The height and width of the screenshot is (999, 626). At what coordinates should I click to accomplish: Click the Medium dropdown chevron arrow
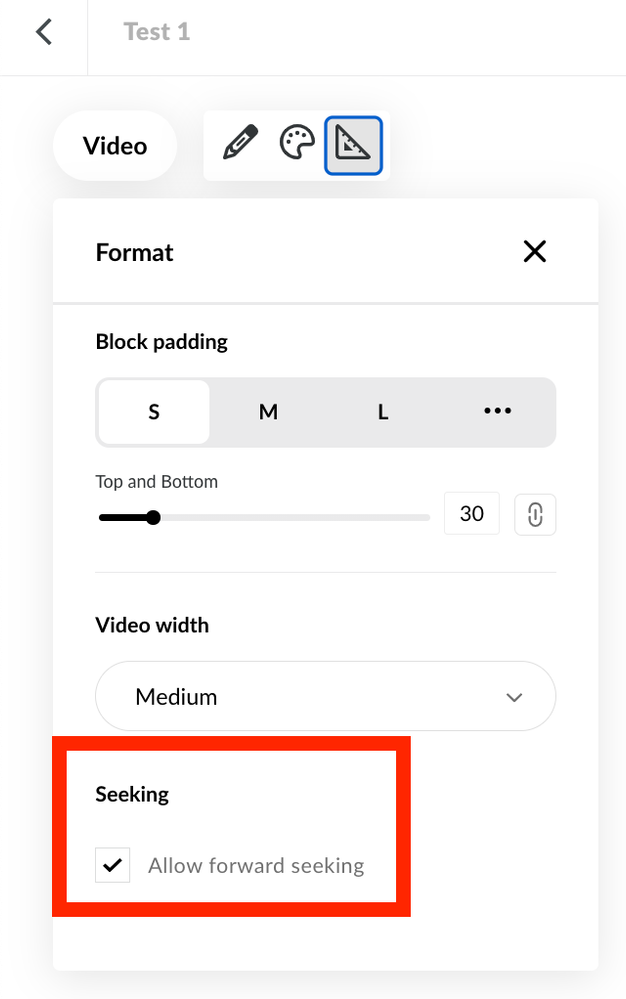click(515, 697)
